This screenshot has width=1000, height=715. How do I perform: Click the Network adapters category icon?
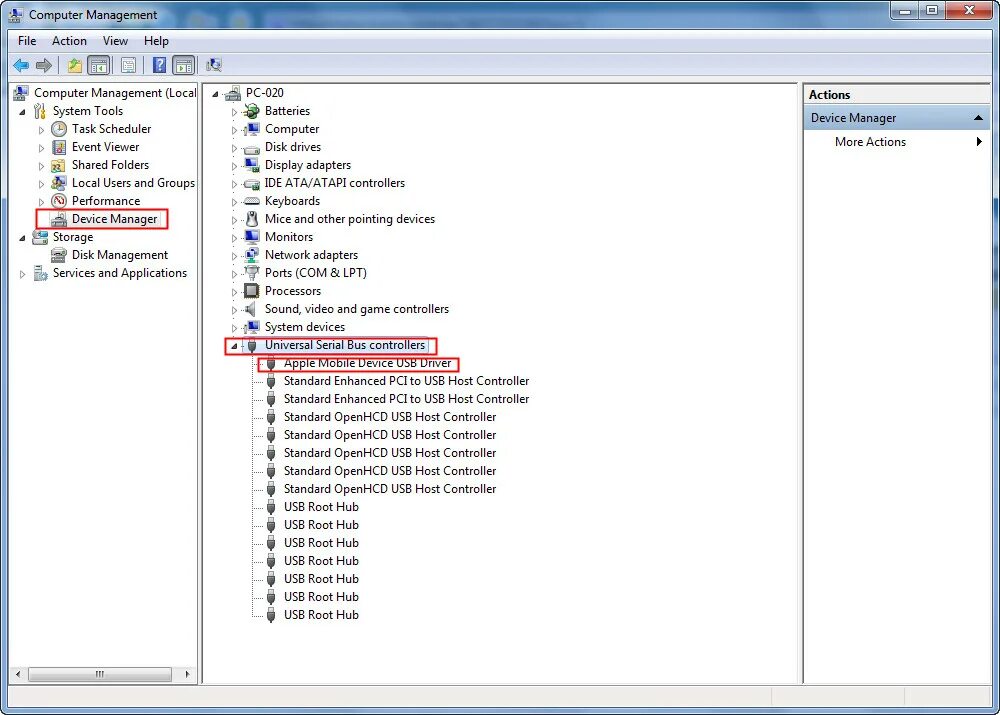pyautogui.click(x=252, y=254)
